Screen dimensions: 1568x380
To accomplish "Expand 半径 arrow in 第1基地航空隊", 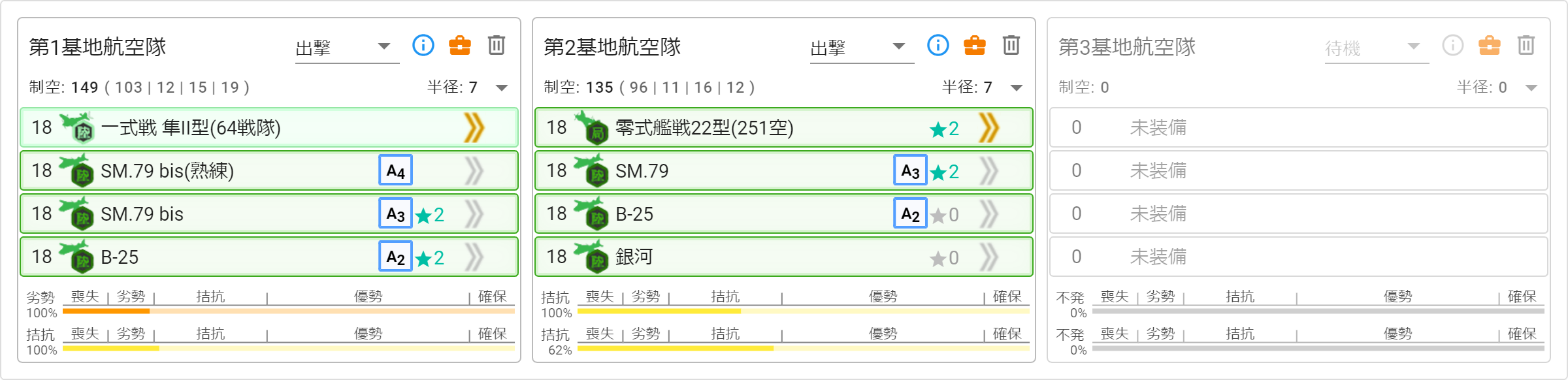I will pyautogui.click(x=502, y=87).
